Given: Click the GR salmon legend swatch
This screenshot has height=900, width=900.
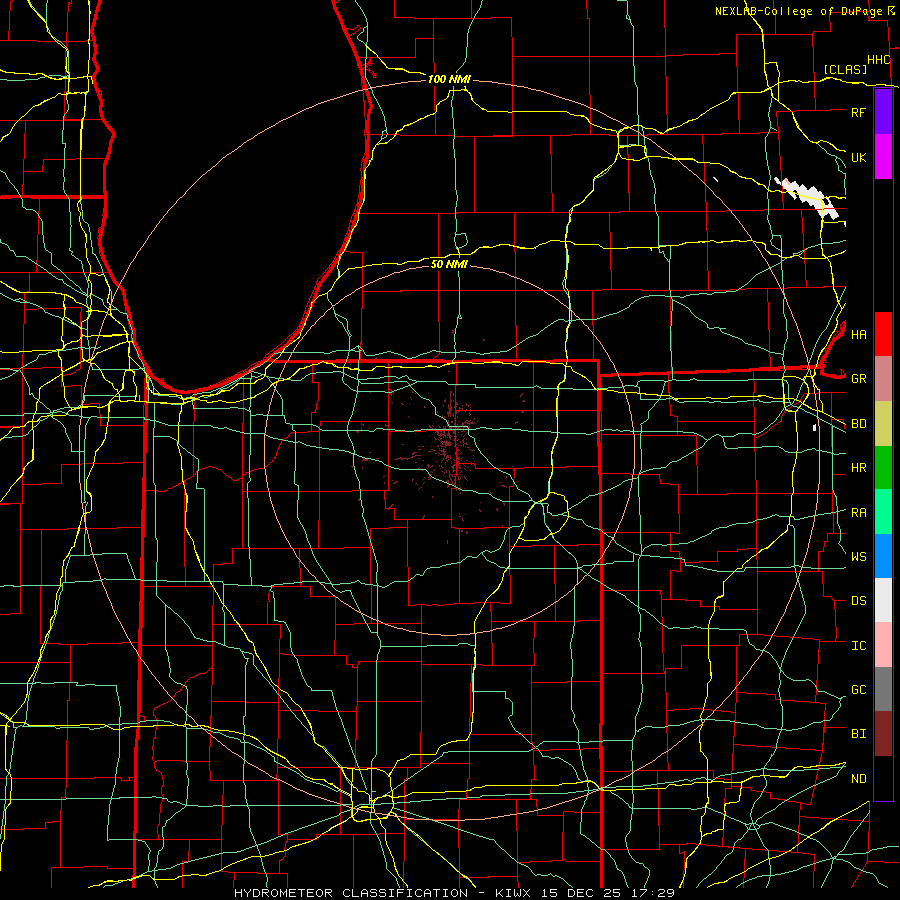Looking at the screenshot, I should 883,379.
